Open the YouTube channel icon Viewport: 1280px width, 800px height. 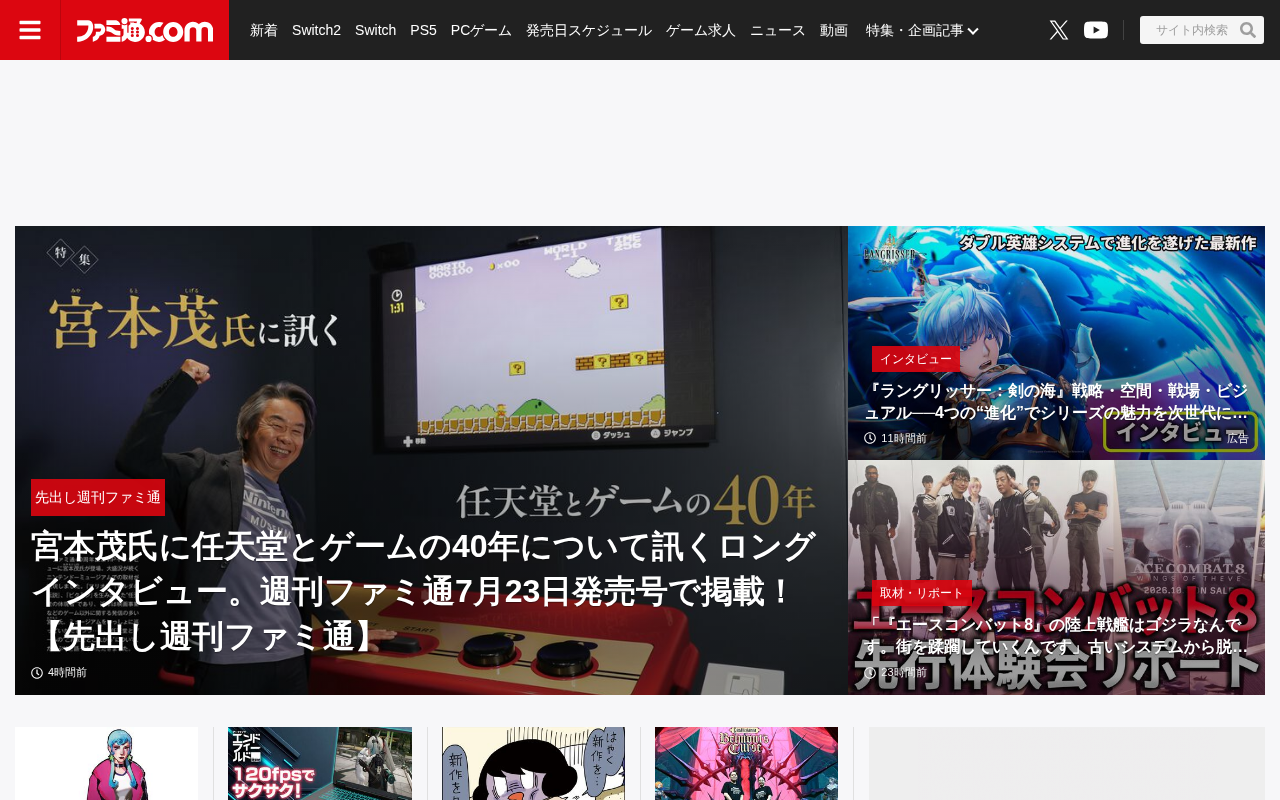(x=1096, y=30)
